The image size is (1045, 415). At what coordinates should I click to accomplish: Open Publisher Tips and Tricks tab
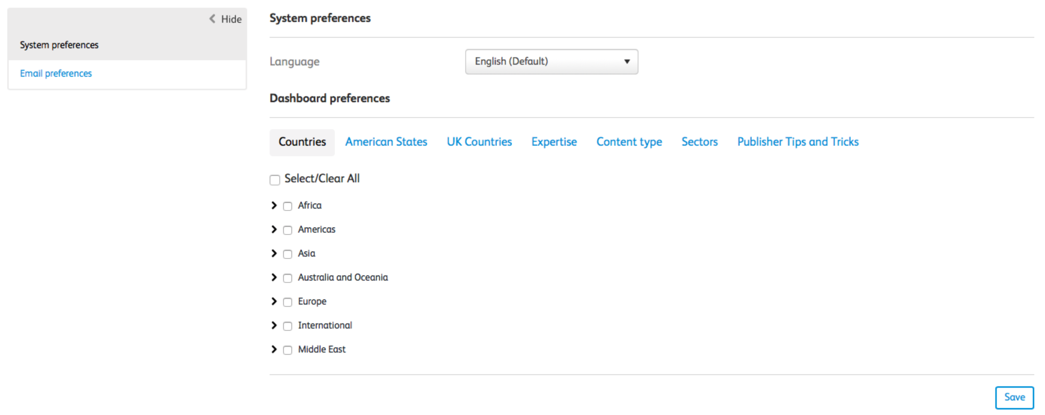coord(798,142)
